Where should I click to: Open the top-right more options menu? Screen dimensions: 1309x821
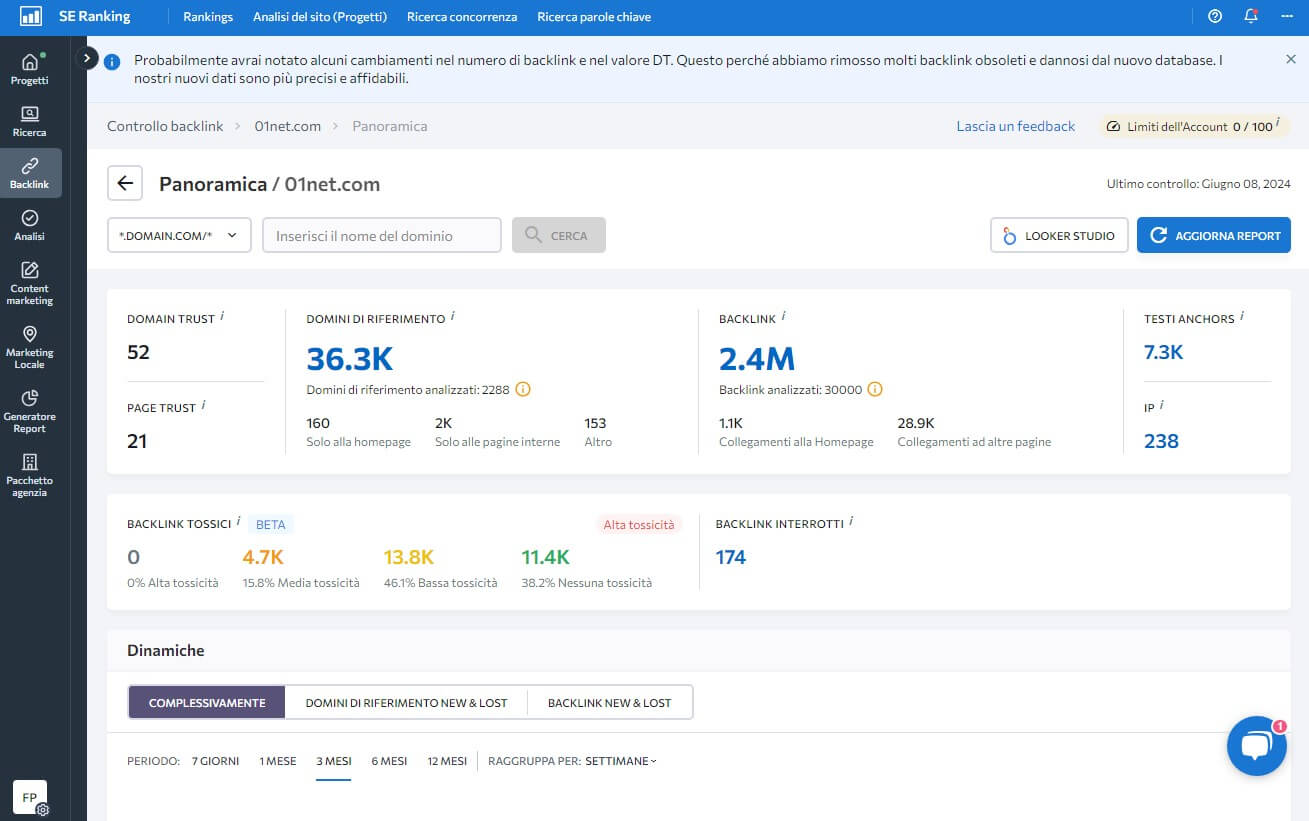[1287, 16]
